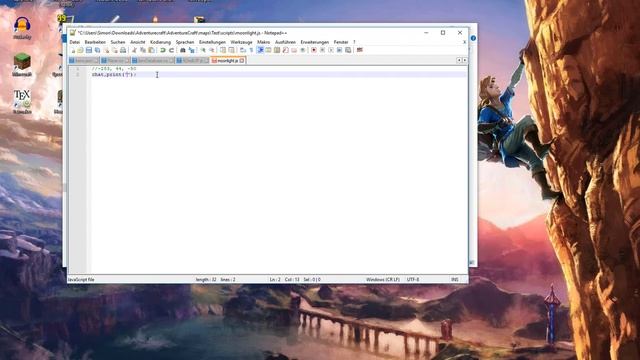This screenshot has height=360, width=640.
Task: Click the tab bar scroll-right arrow
Action: 464,60
